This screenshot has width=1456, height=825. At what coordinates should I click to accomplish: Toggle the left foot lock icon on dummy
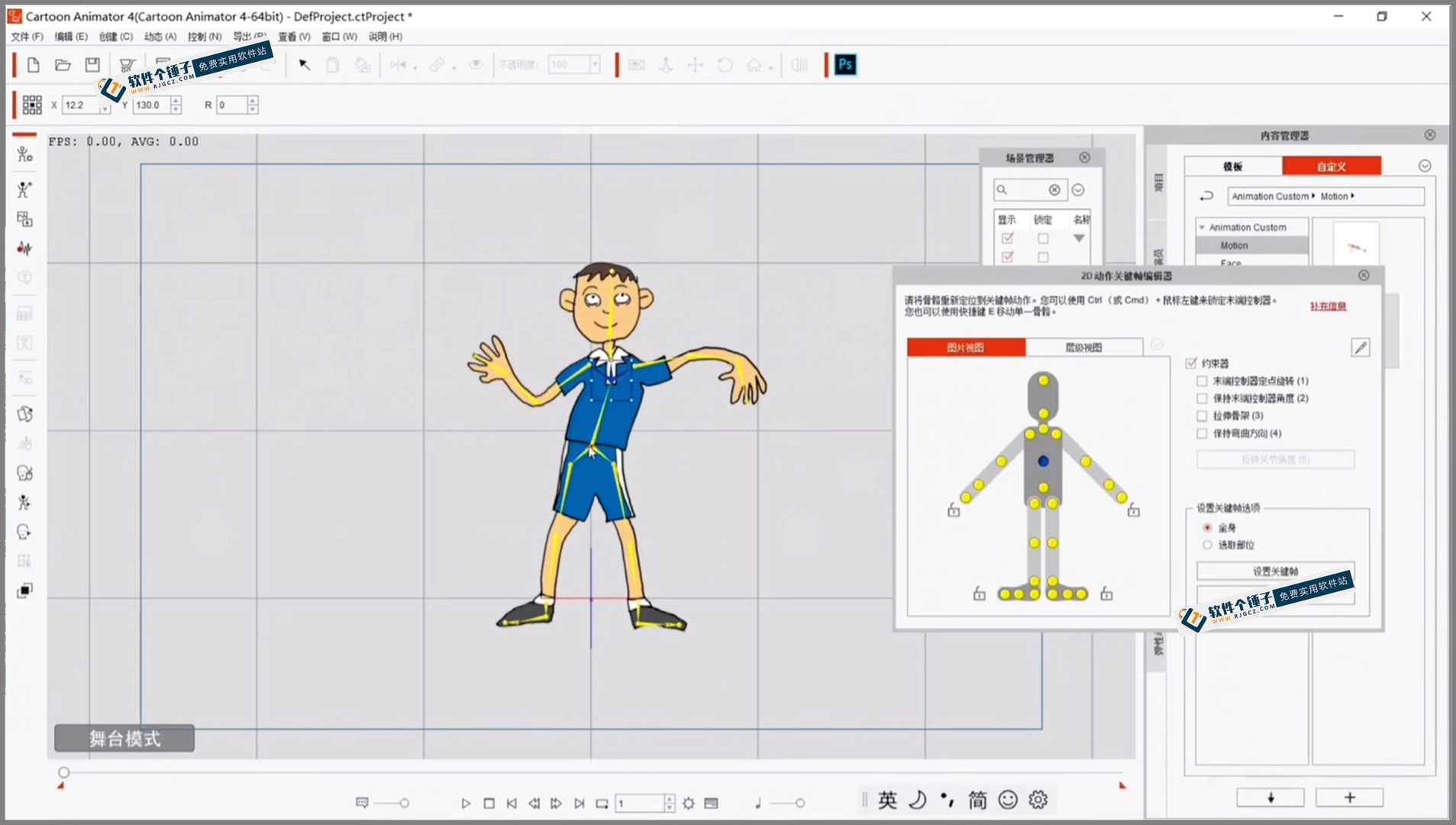pos(979,593)
